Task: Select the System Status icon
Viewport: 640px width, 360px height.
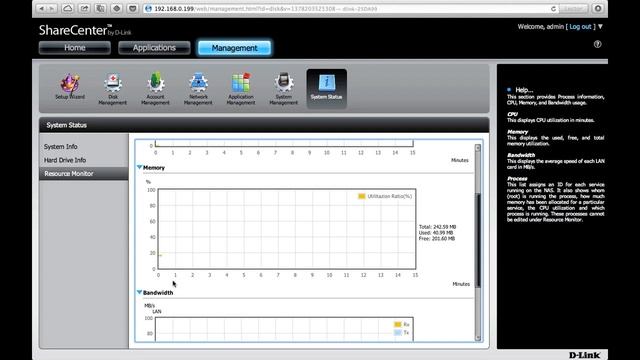Action: point(327,89)
